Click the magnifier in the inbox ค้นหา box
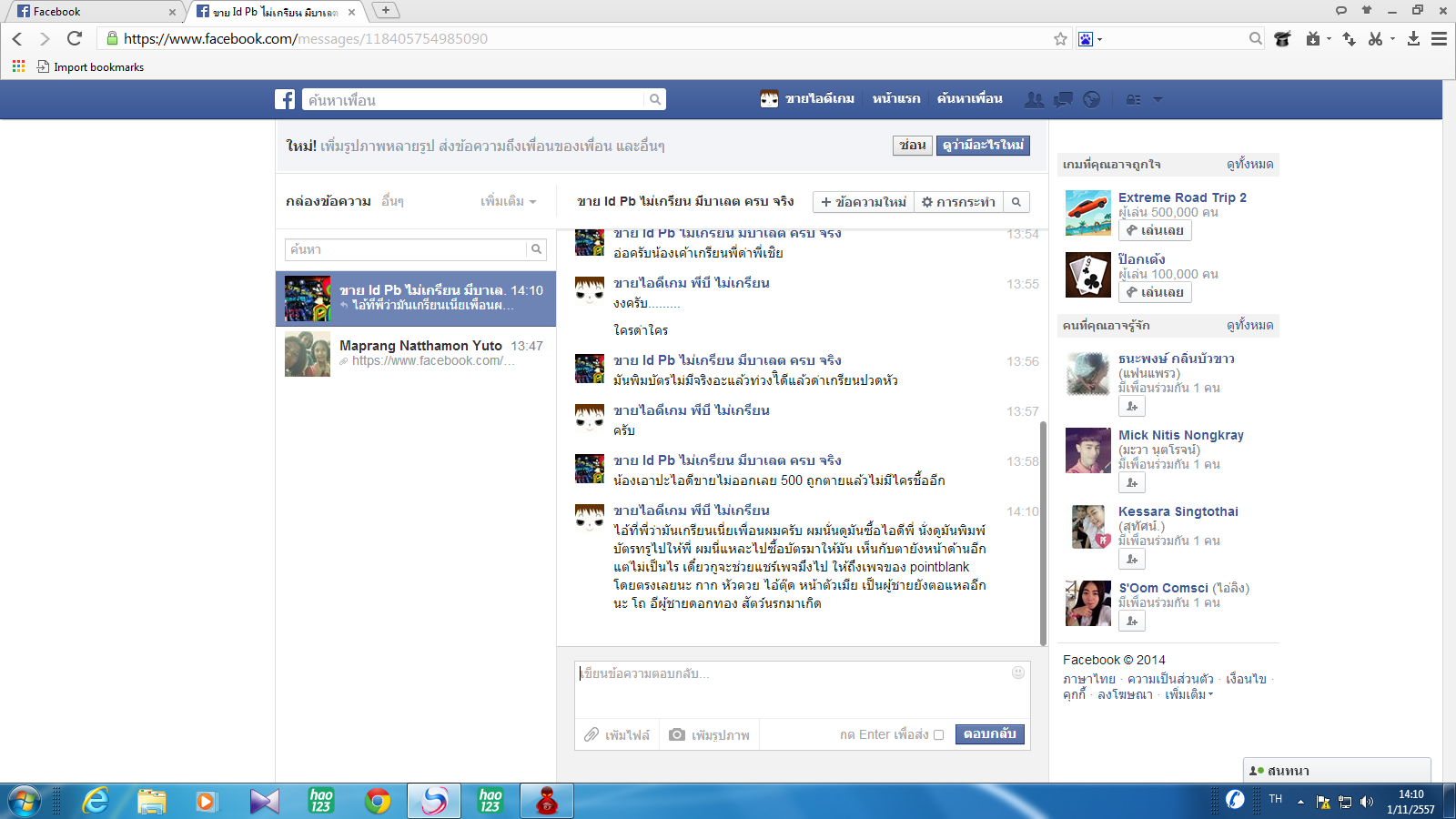The width and height of the screenshot is (1456, 819). [x=537, y=248]
